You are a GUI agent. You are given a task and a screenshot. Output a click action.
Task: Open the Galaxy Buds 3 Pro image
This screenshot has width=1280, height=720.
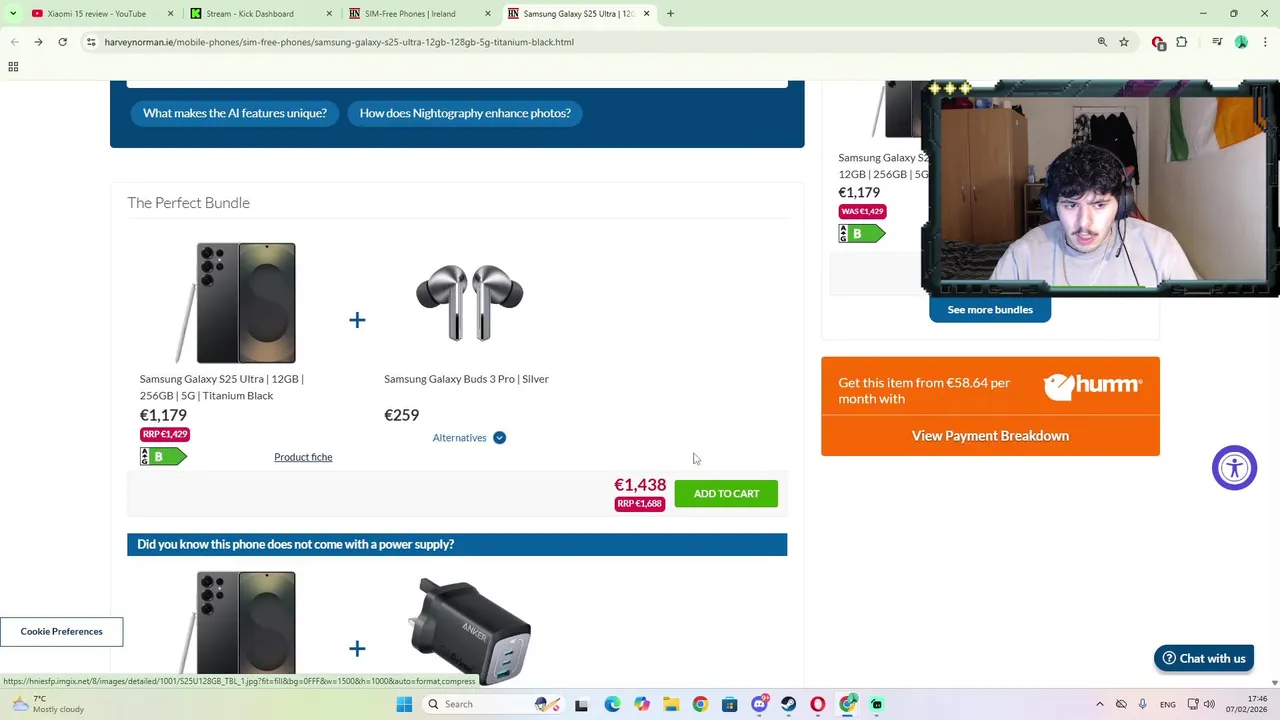(x=469, y=303)
